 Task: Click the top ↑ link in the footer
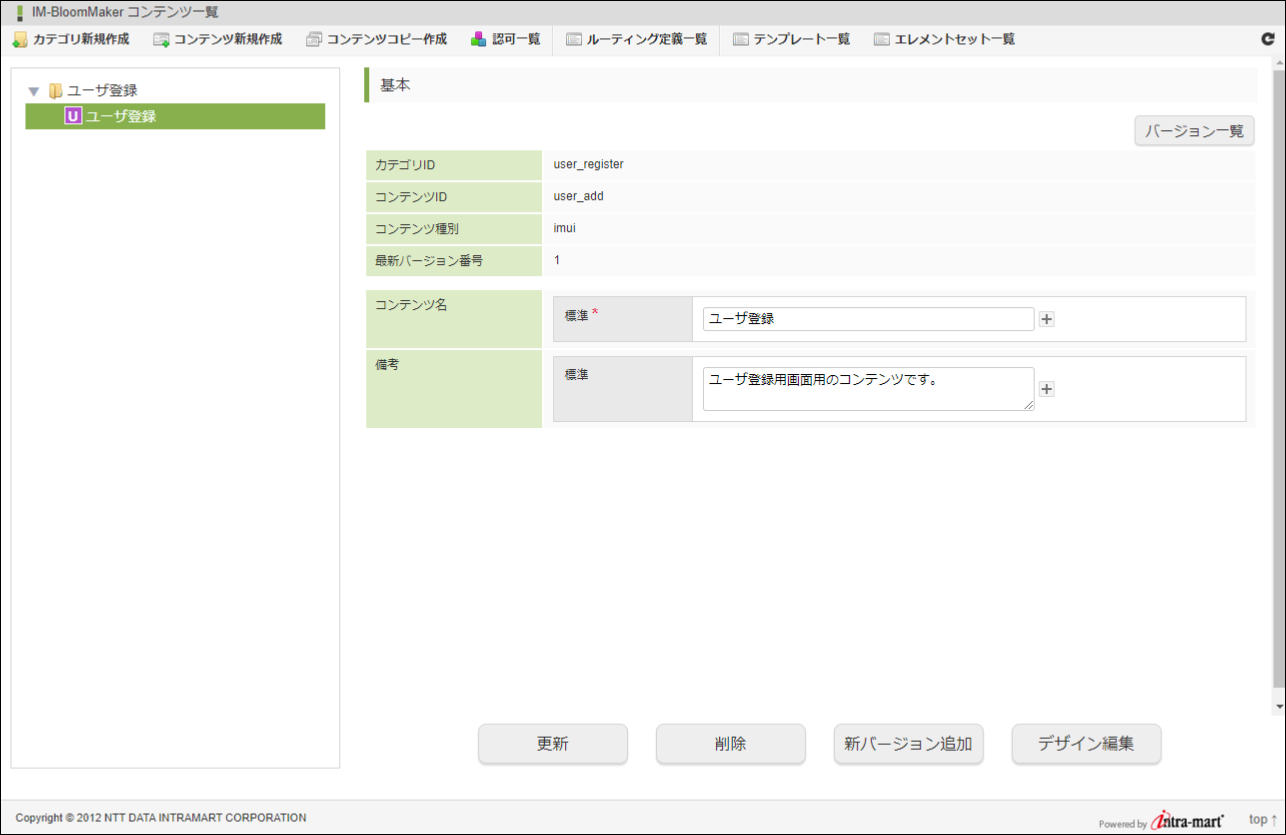pos(1263,819)
